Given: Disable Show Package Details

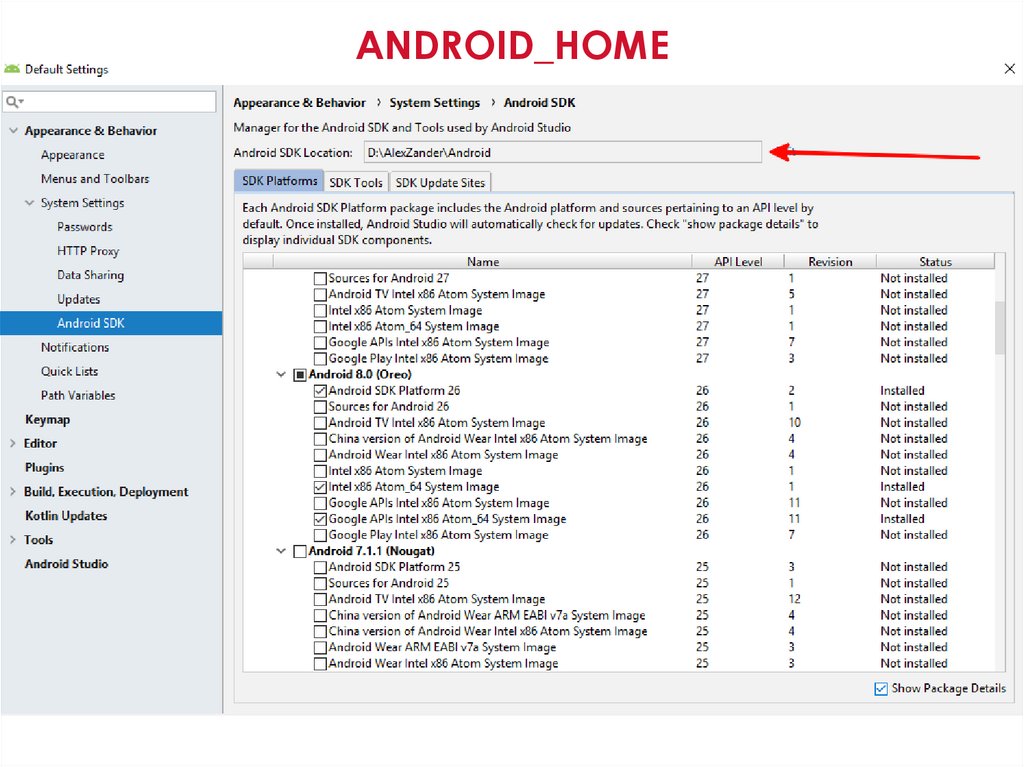Looking at the screenshot, I should pos(881,689).
